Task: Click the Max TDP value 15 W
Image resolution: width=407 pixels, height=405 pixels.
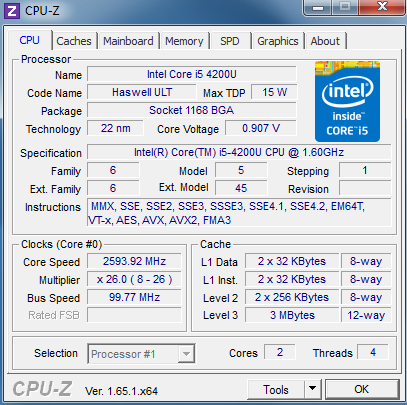Action: tap(274, 92)
